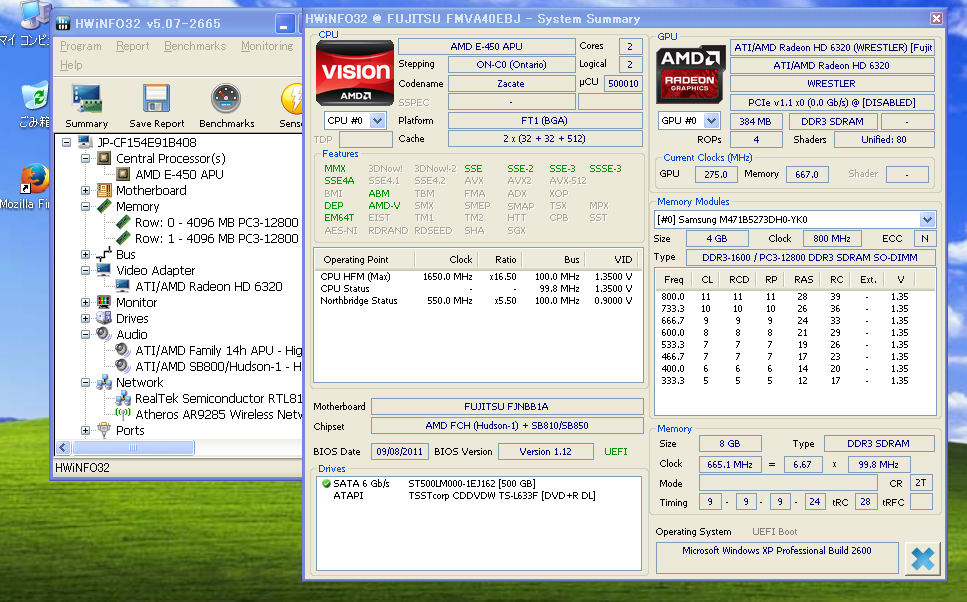Collapse the Central Processor(s) tree node

[86, 159]
